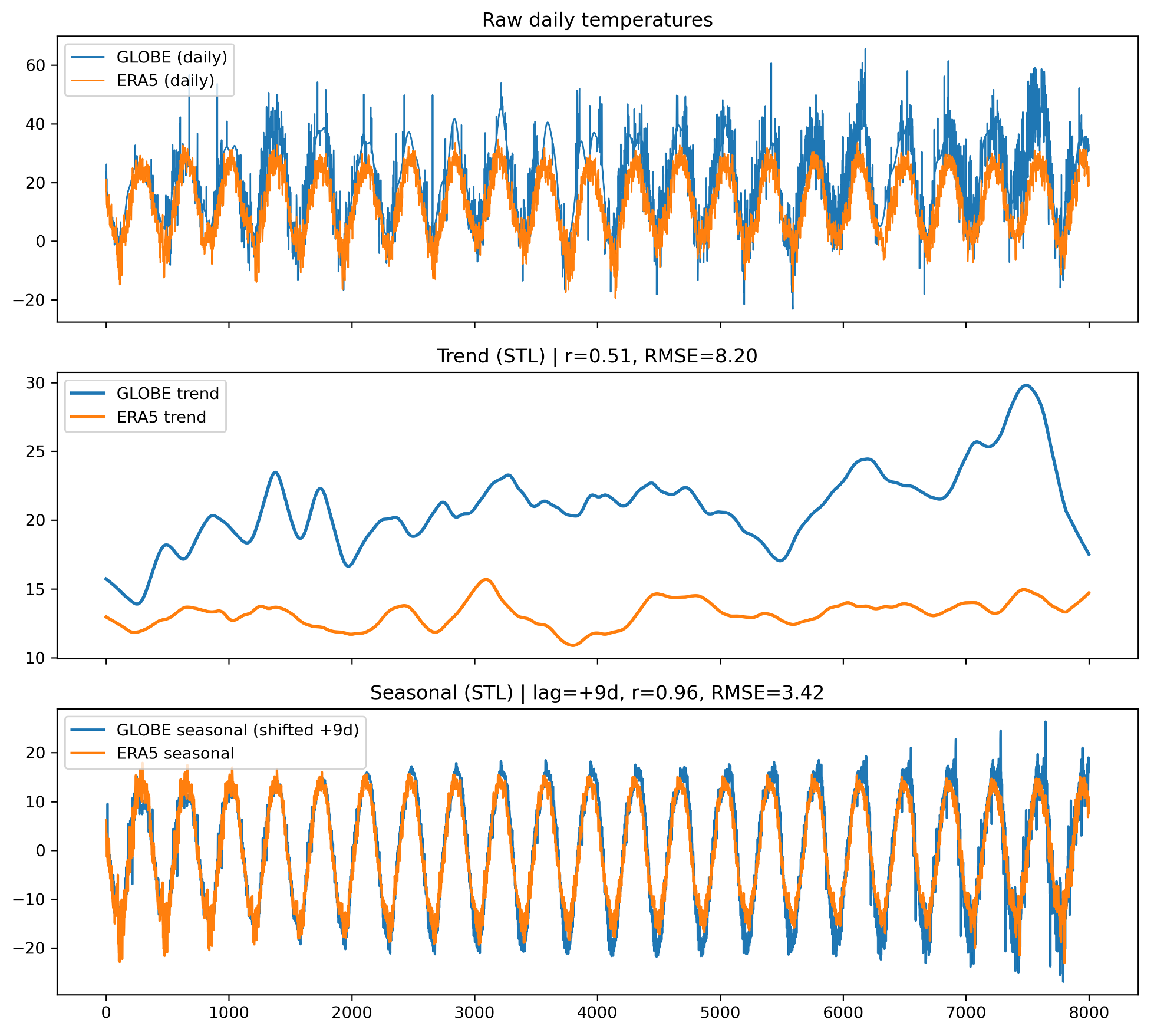
Task: Click the y-axis tick label 60 in top plot
Action: click(x=35, y=65)
